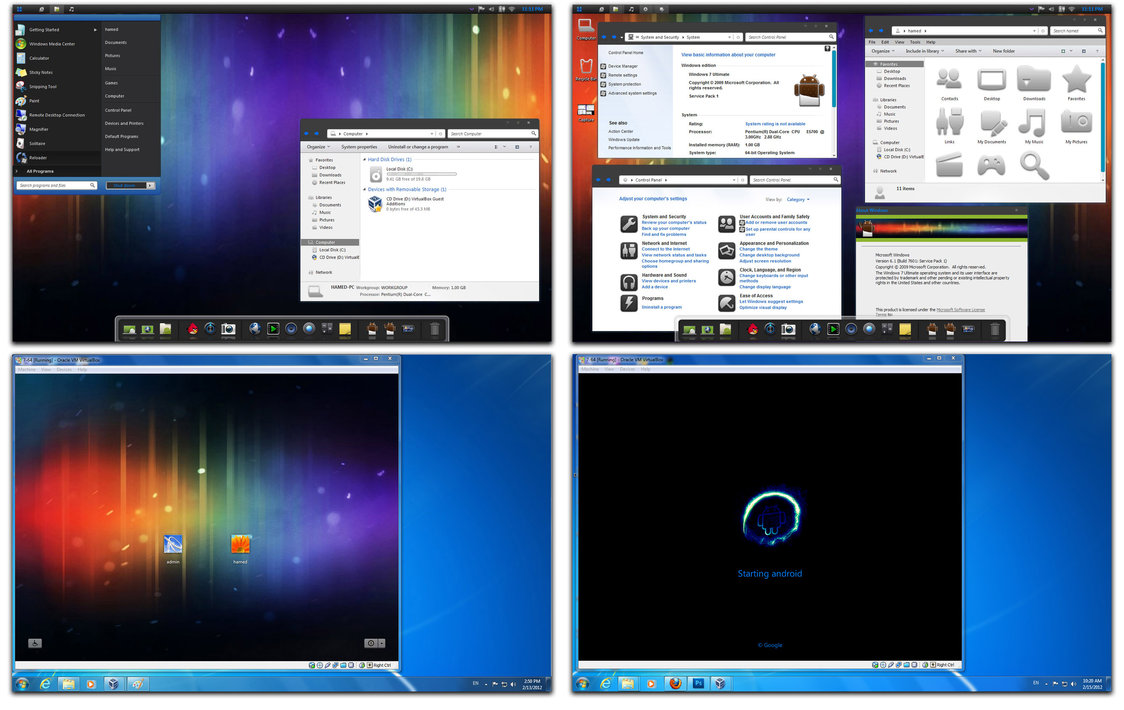Open the Links folder icon
Image resolution: width=1124 pixels, height=710 pixels.
949,126
